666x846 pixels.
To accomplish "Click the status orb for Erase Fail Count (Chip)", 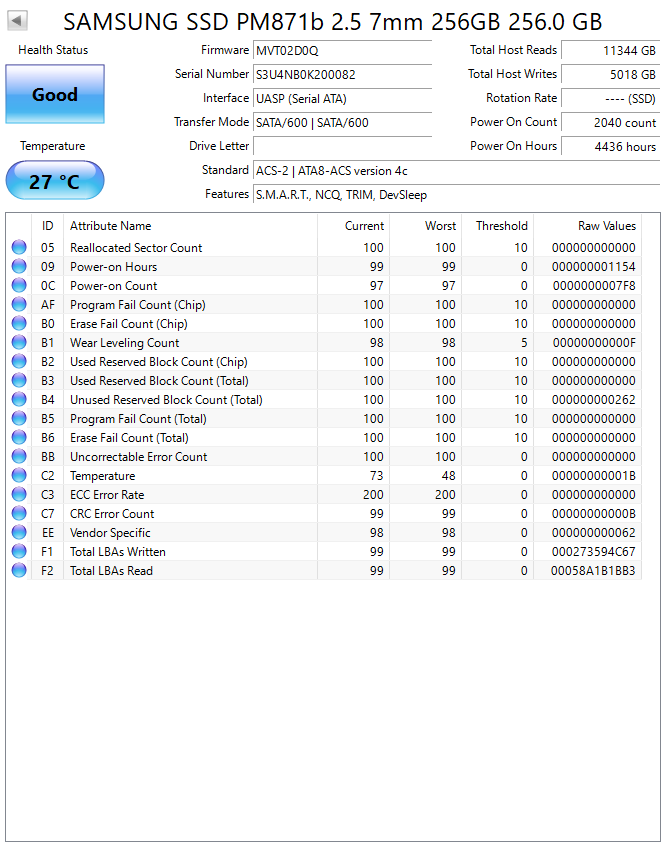I will (x=19, y=323).
